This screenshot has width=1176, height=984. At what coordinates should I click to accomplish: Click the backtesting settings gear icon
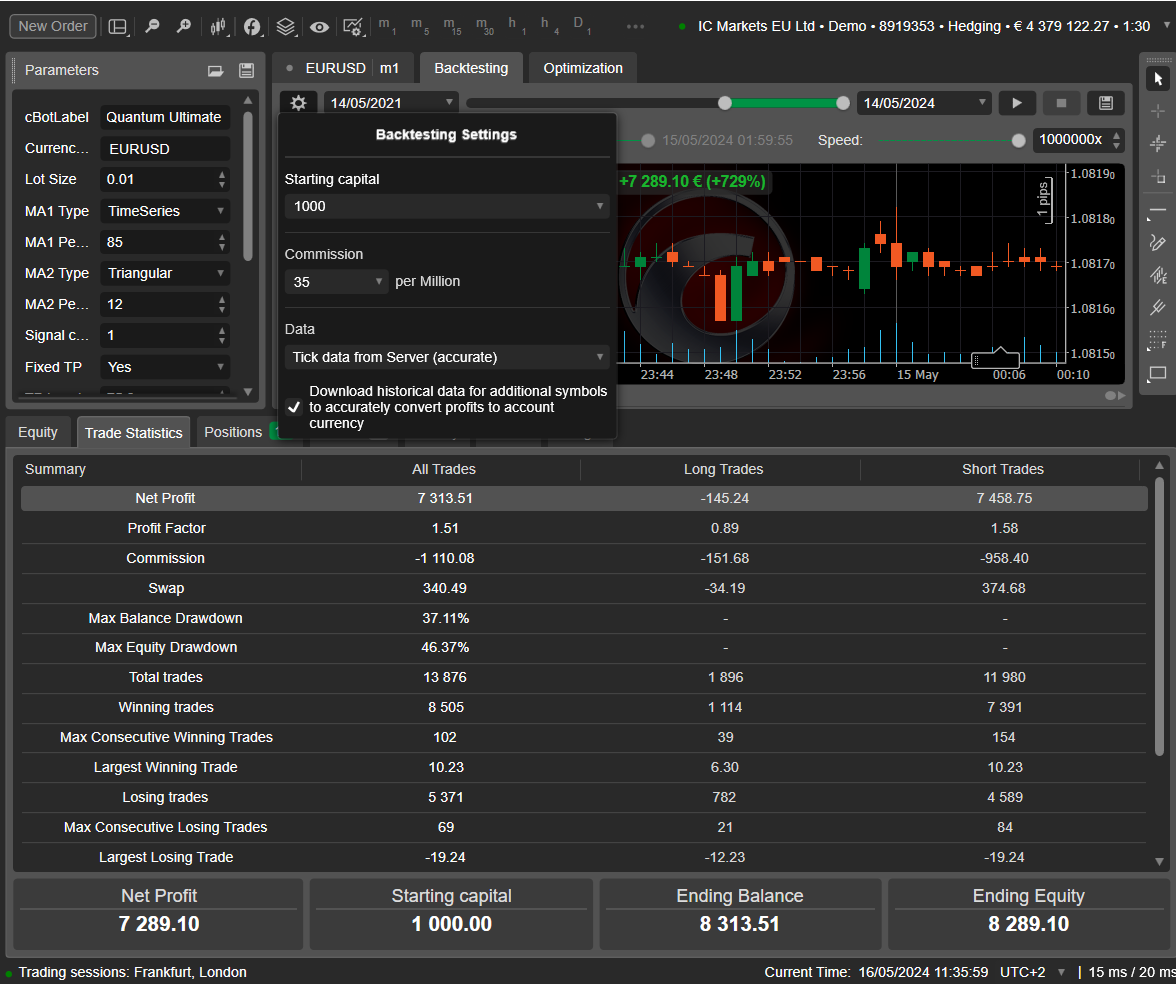point(298,103)
